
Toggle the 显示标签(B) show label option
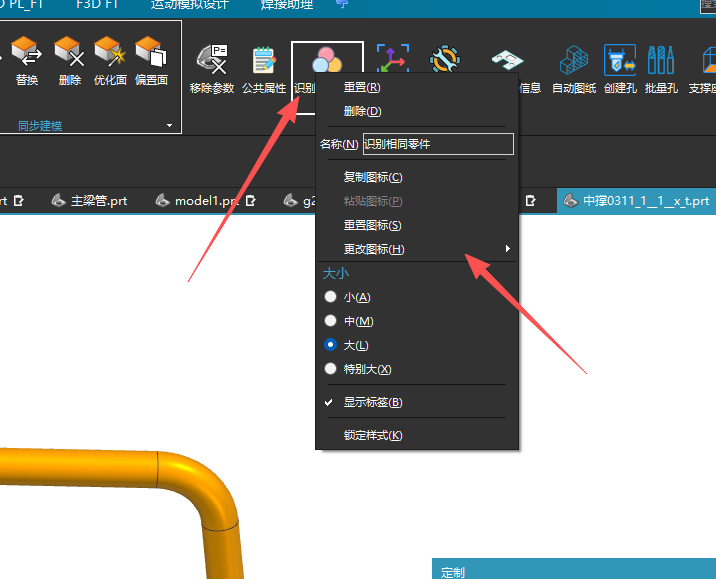click(x=373, y=402)
